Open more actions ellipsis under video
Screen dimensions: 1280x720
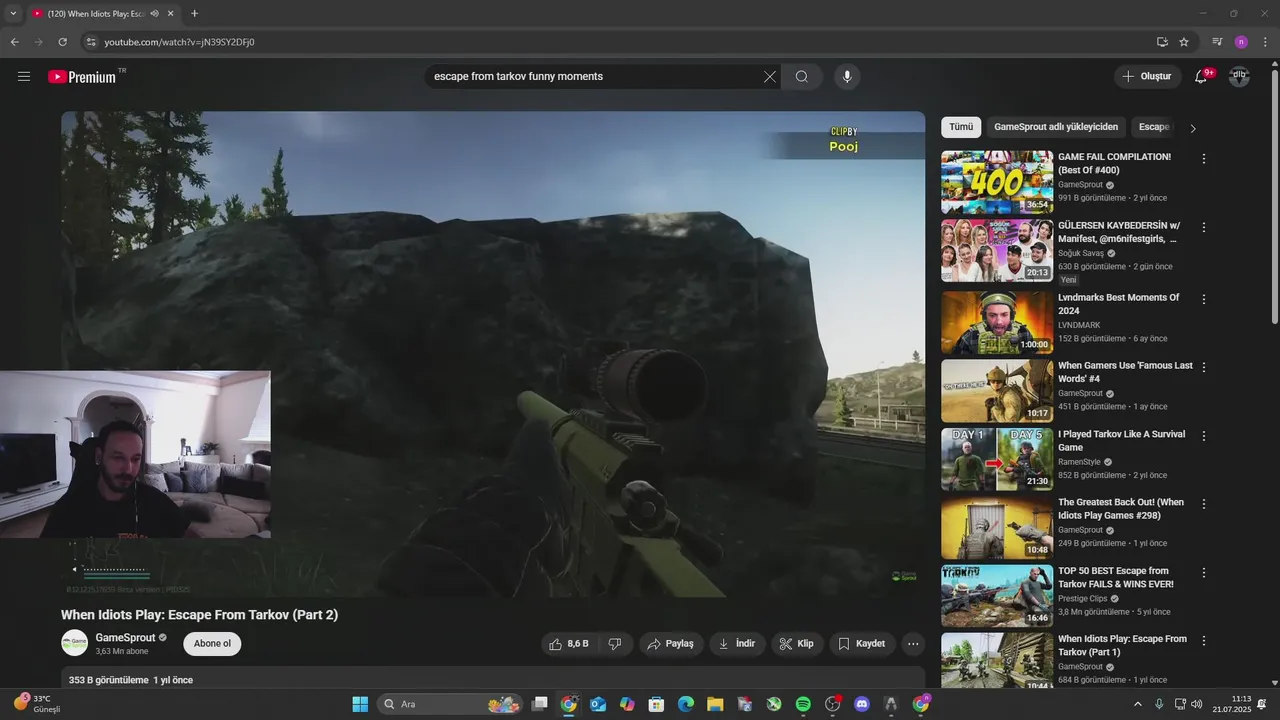click(913, 644)
